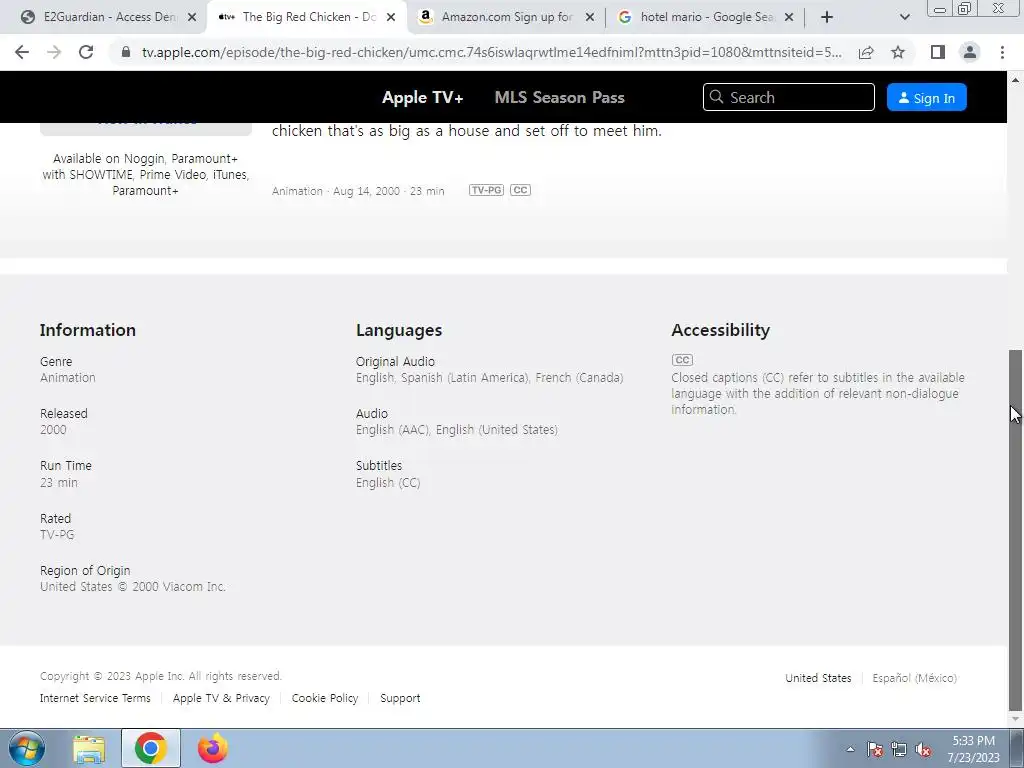Click the CC badge under Accessibility
This screenshot has height=768, width=1024.
click(x=682, y=360)
